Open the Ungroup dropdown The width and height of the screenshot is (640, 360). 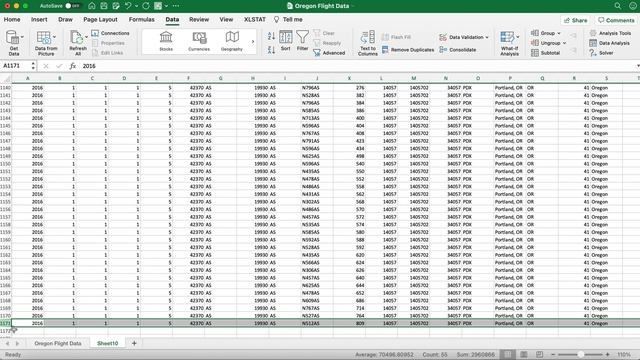[x=549, y=43]
